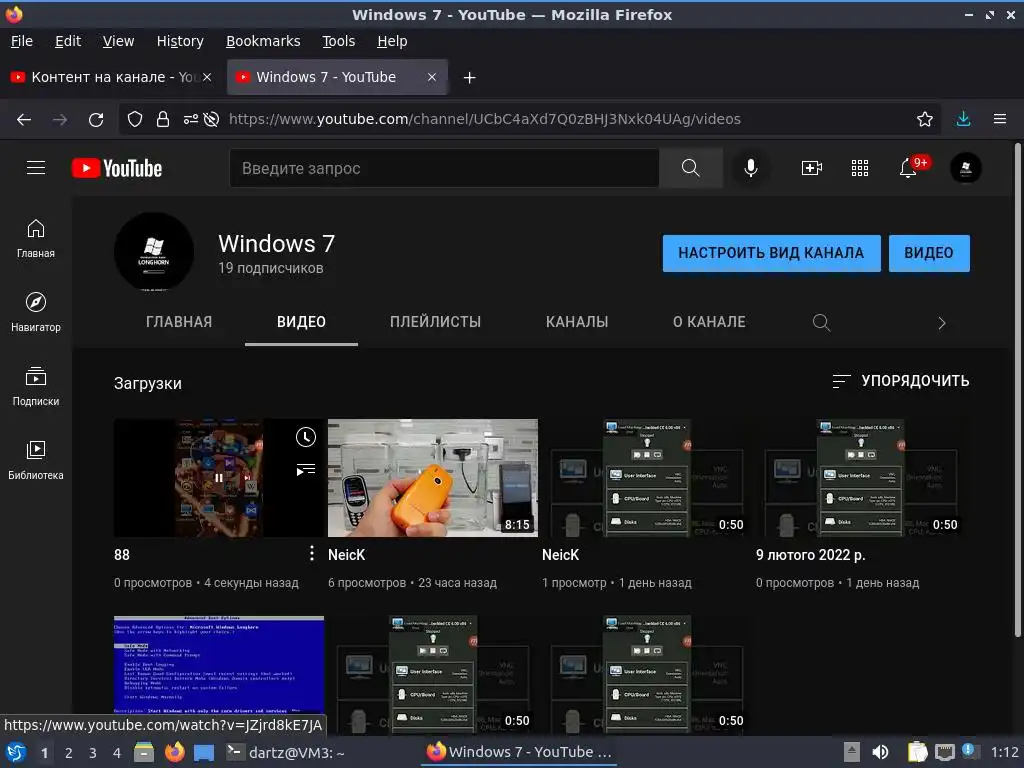Click the blocked autoplay icon in the address bar

click(x=211, y=119)
